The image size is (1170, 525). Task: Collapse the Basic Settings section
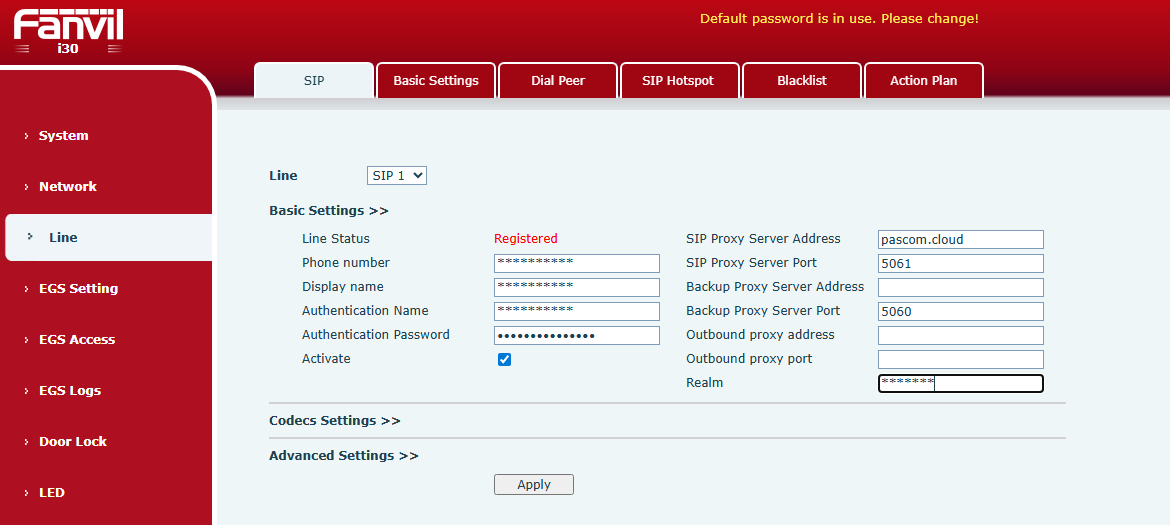328,211
